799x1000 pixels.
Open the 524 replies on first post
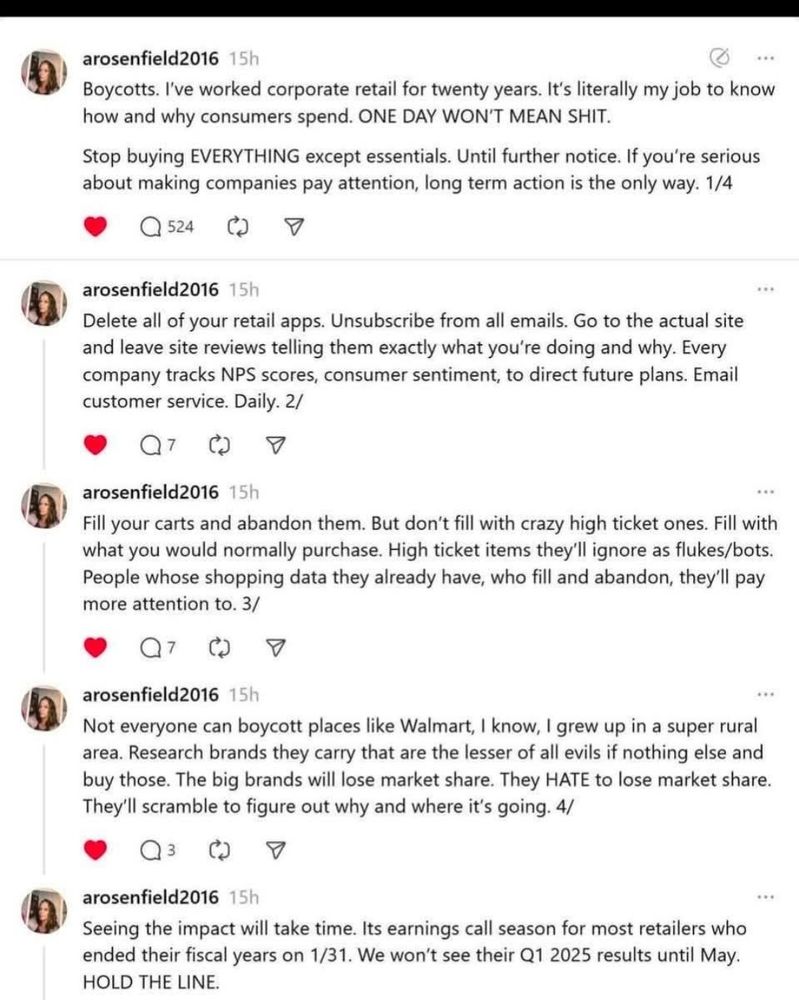166,227
